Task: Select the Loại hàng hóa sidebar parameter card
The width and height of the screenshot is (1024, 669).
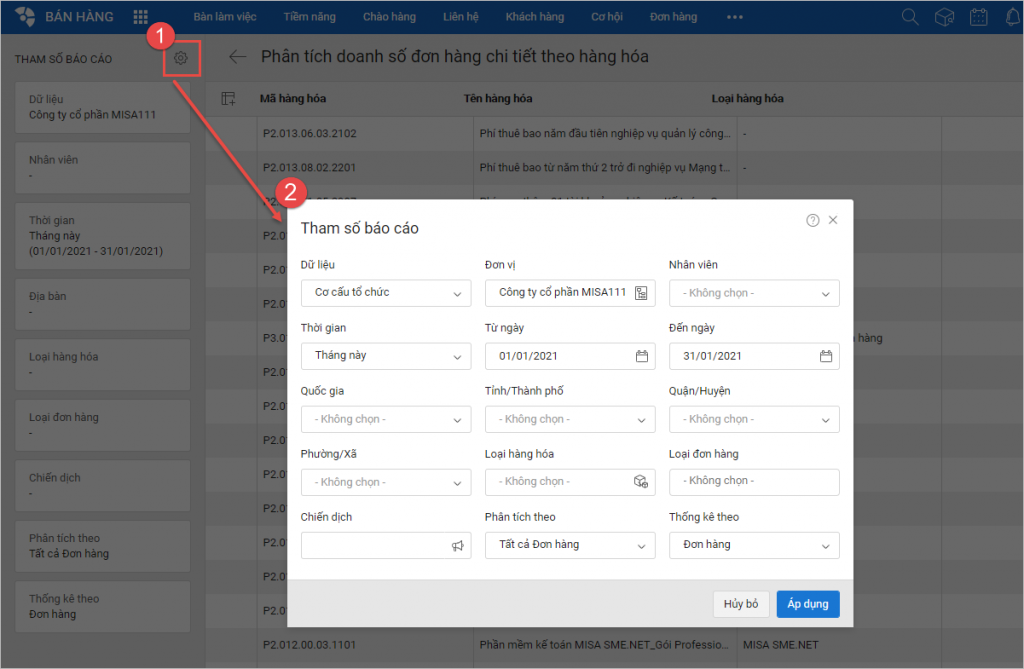Action: [103, 365]
